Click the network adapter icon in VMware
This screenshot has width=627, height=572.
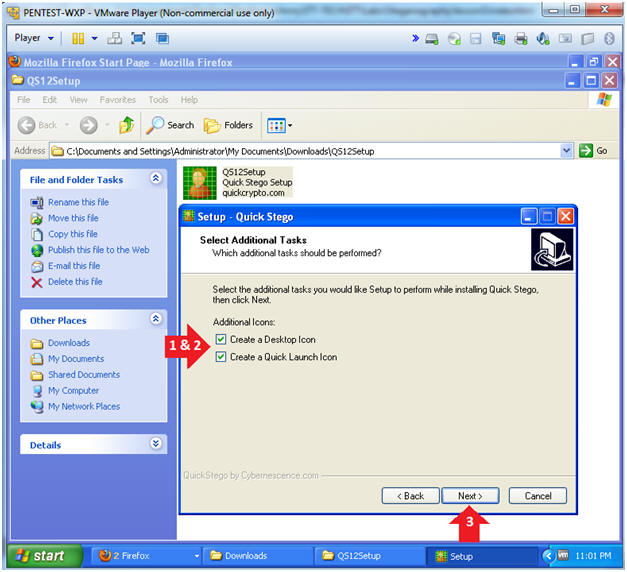point(498,39)
